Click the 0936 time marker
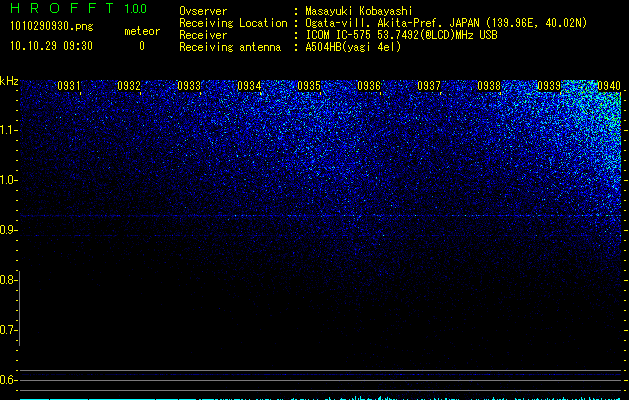 [369, 86]
